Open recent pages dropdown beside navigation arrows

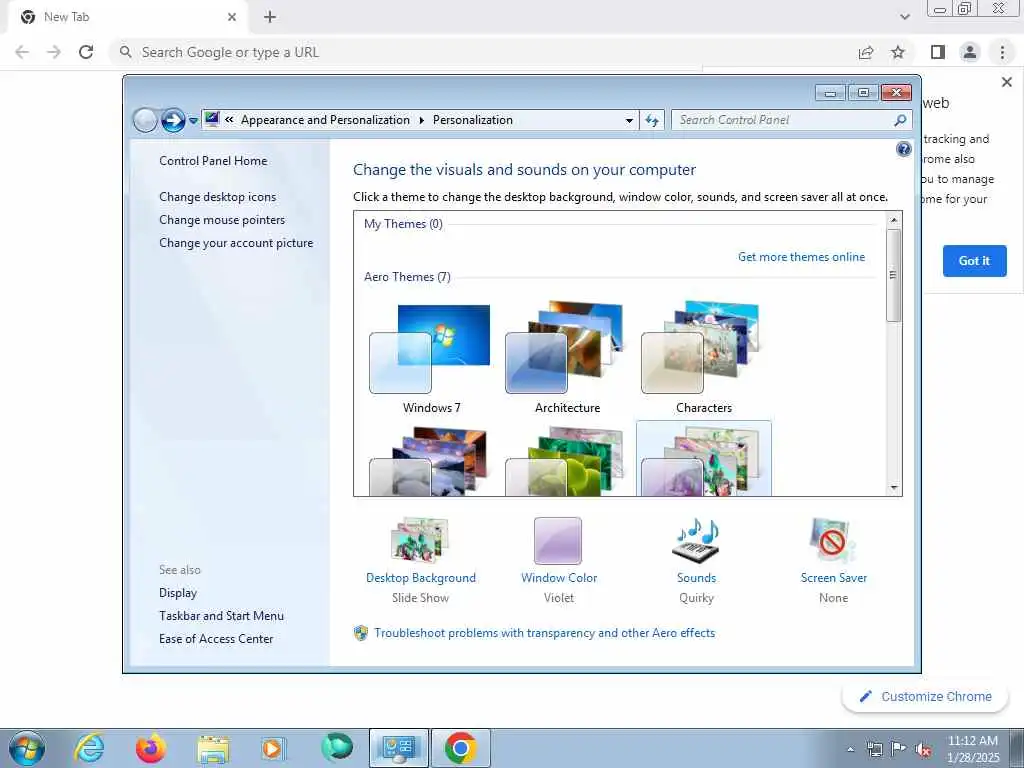coord(193,121)
